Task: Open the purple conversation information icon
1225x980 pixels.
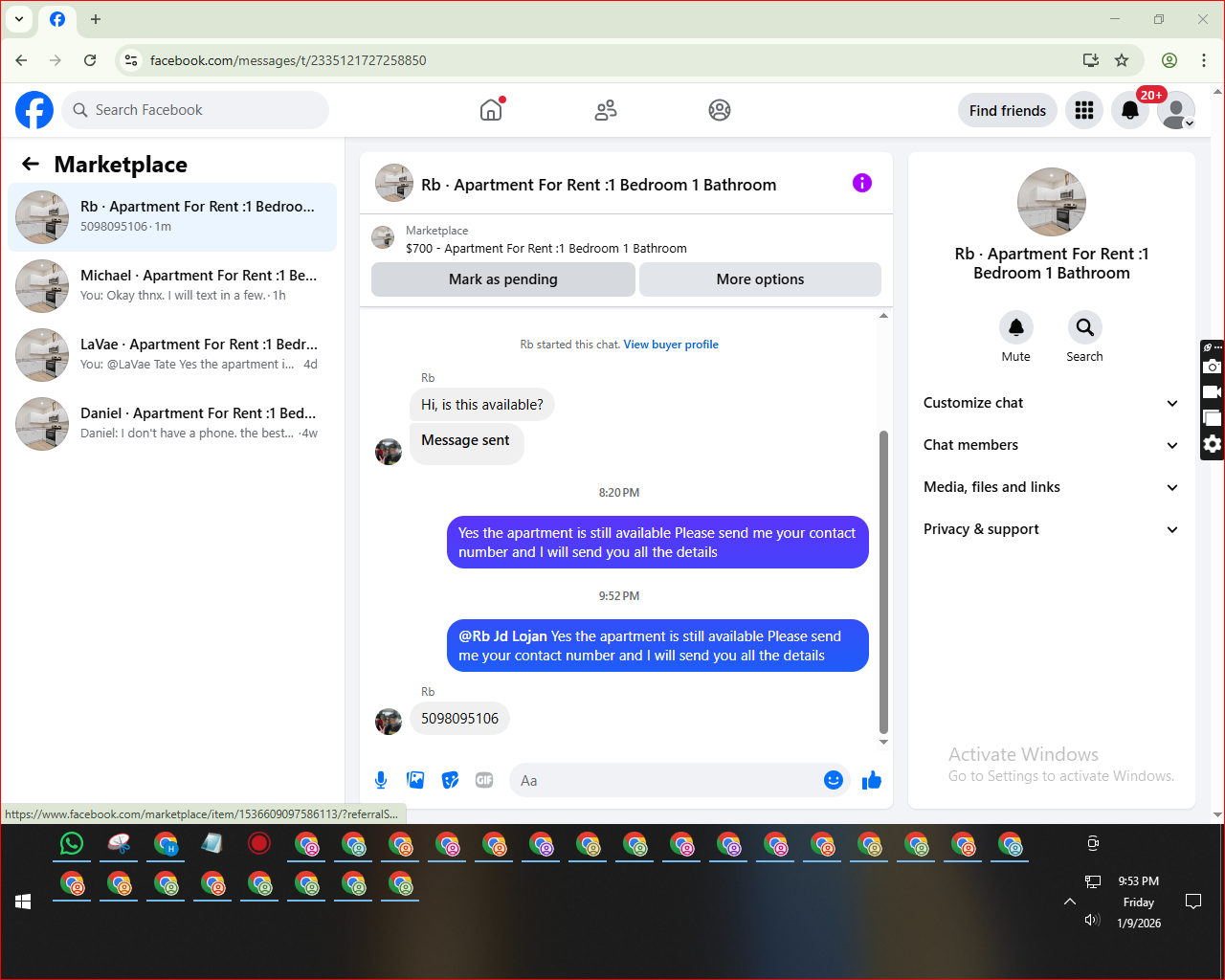Action: (x=862, y=183)
